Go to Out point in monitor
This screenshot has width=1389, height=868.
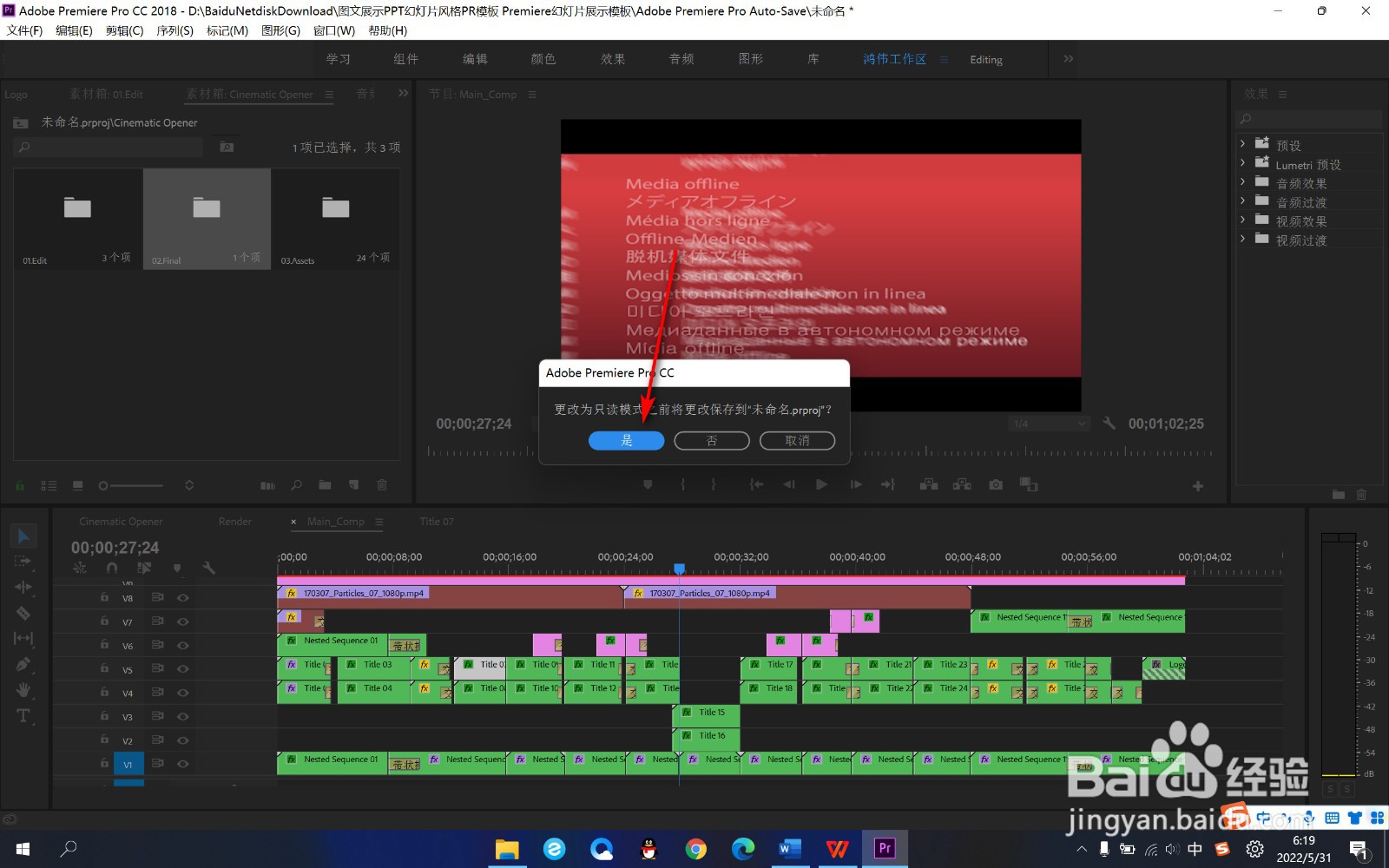888,484
